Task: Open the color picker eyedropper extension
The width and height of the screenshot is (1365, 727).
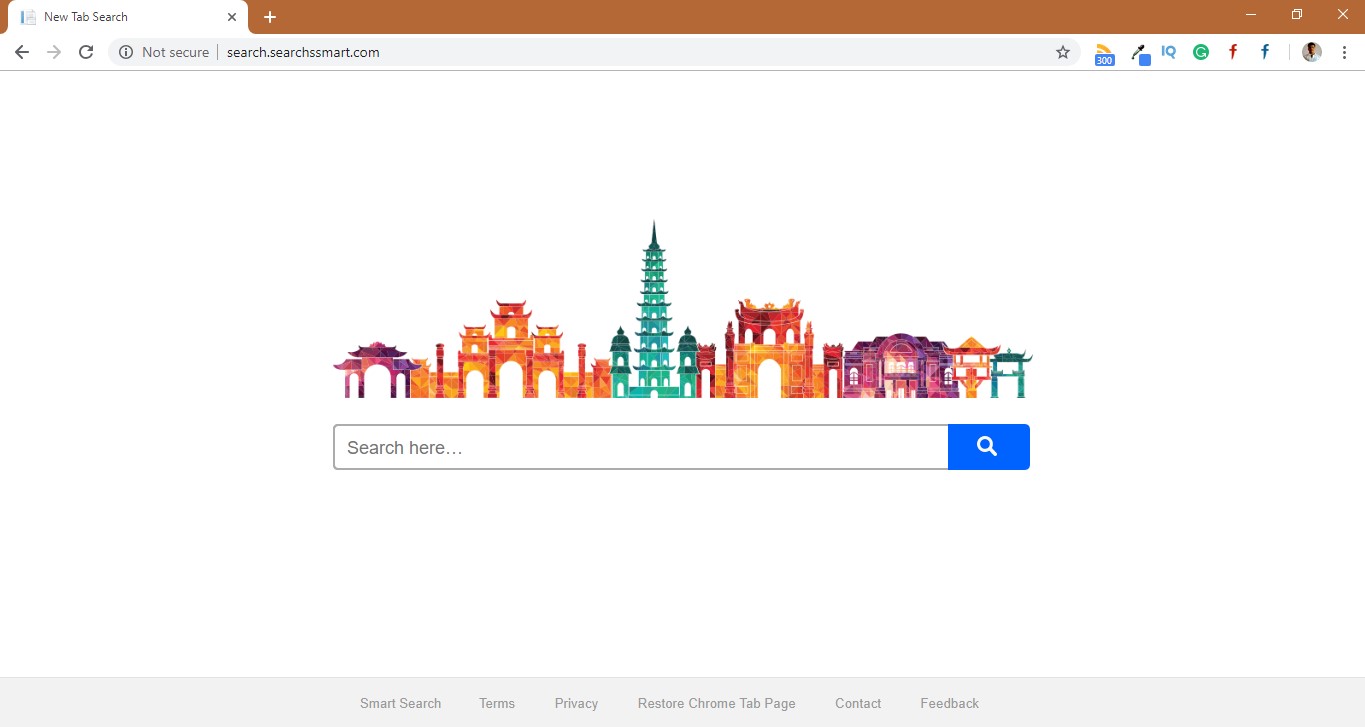Action: tap(1138, 53)
